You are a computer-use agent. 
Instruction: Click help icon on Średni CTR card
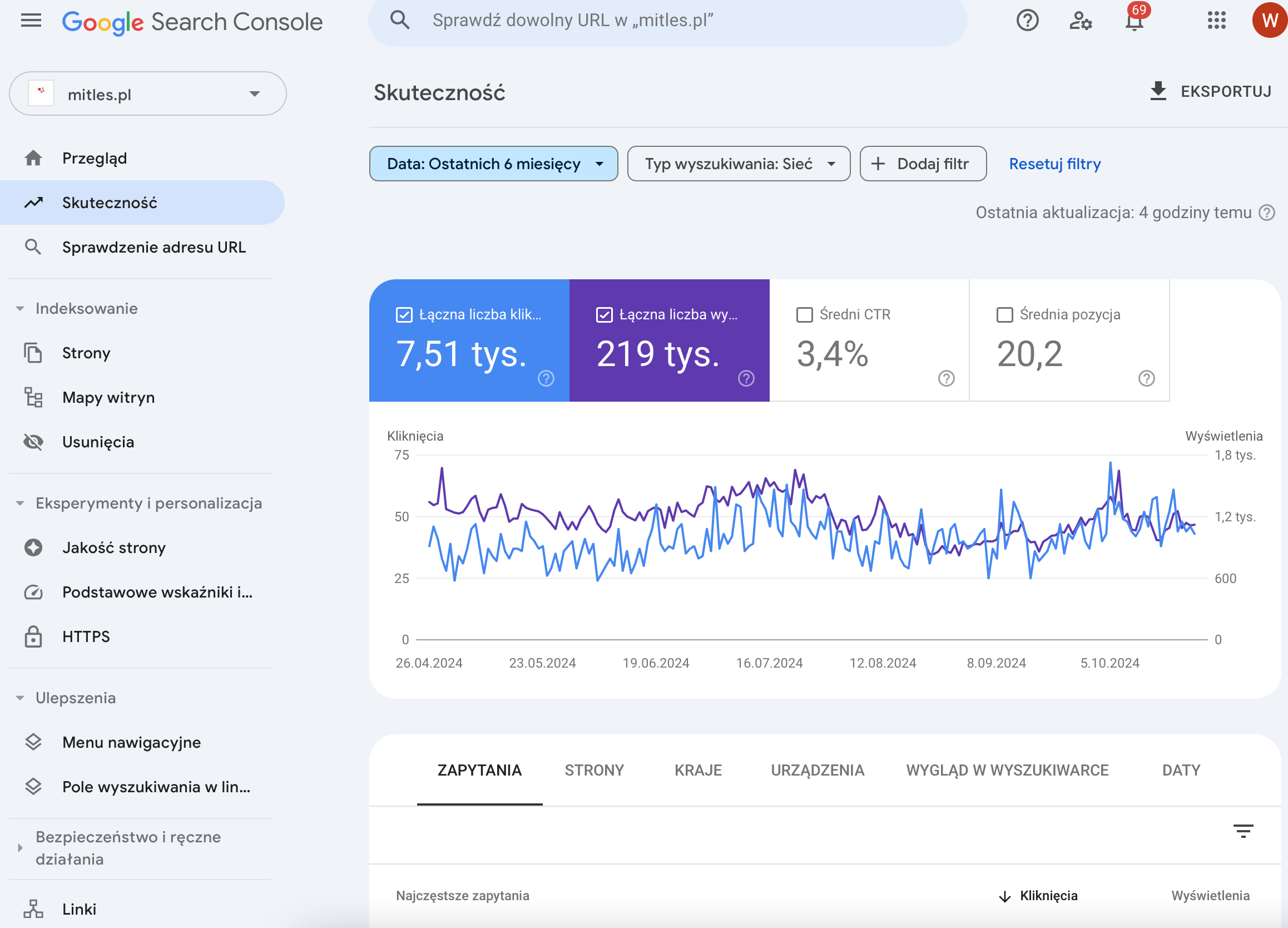pos(946,378)
